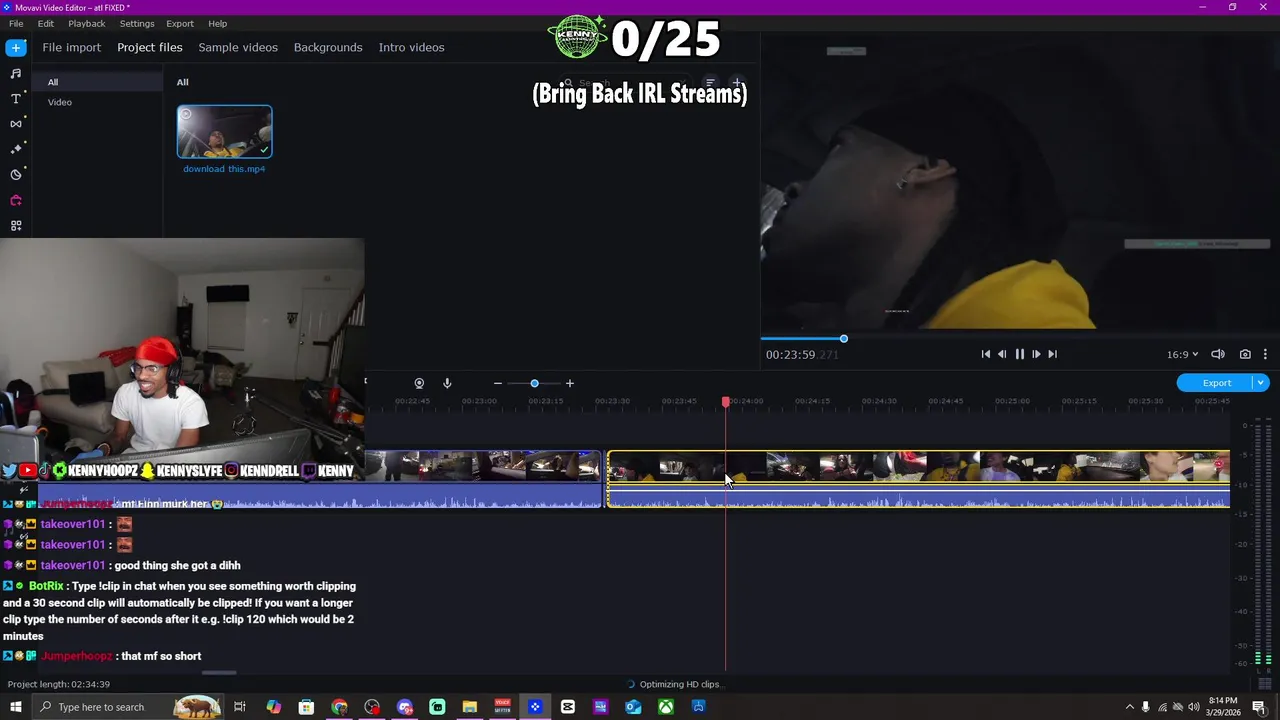The width and height of the screenshot is (1280, 720).
Task: Jump to next clip in player
Action: [1052, 354]
